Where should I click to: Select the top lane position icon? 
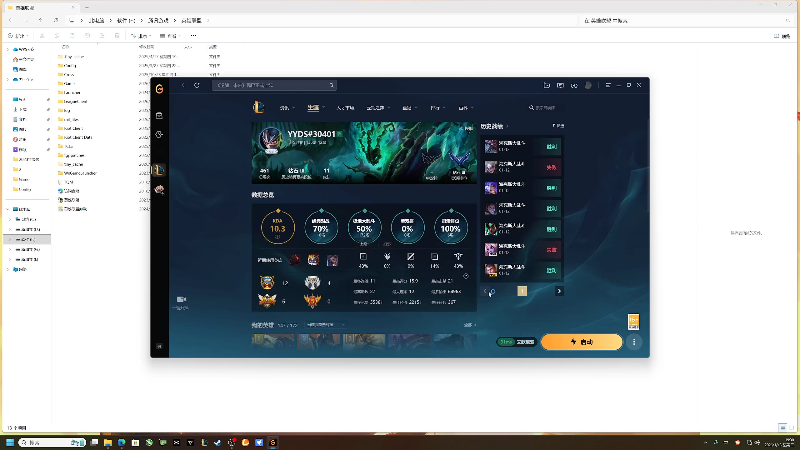coord(363,257)
